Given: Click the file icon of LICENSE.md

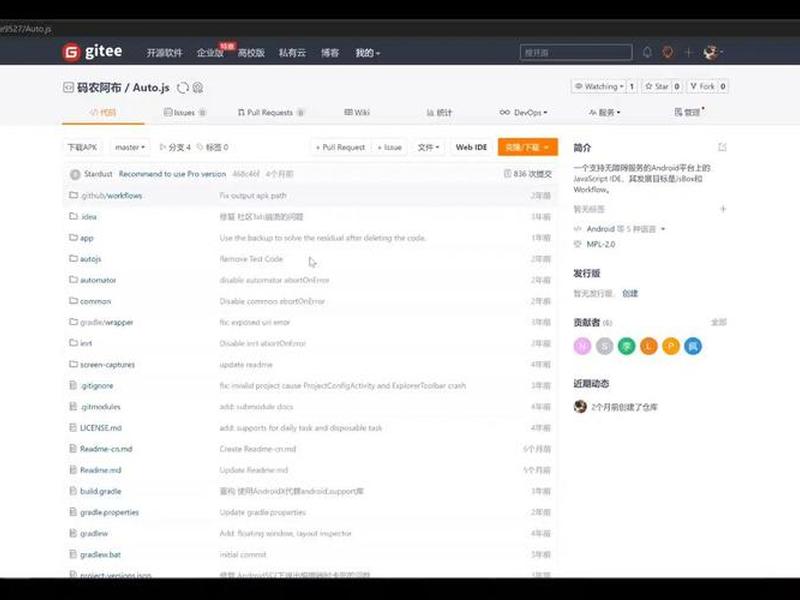Looking at the screenshot, I should click(x=73, y=428).
